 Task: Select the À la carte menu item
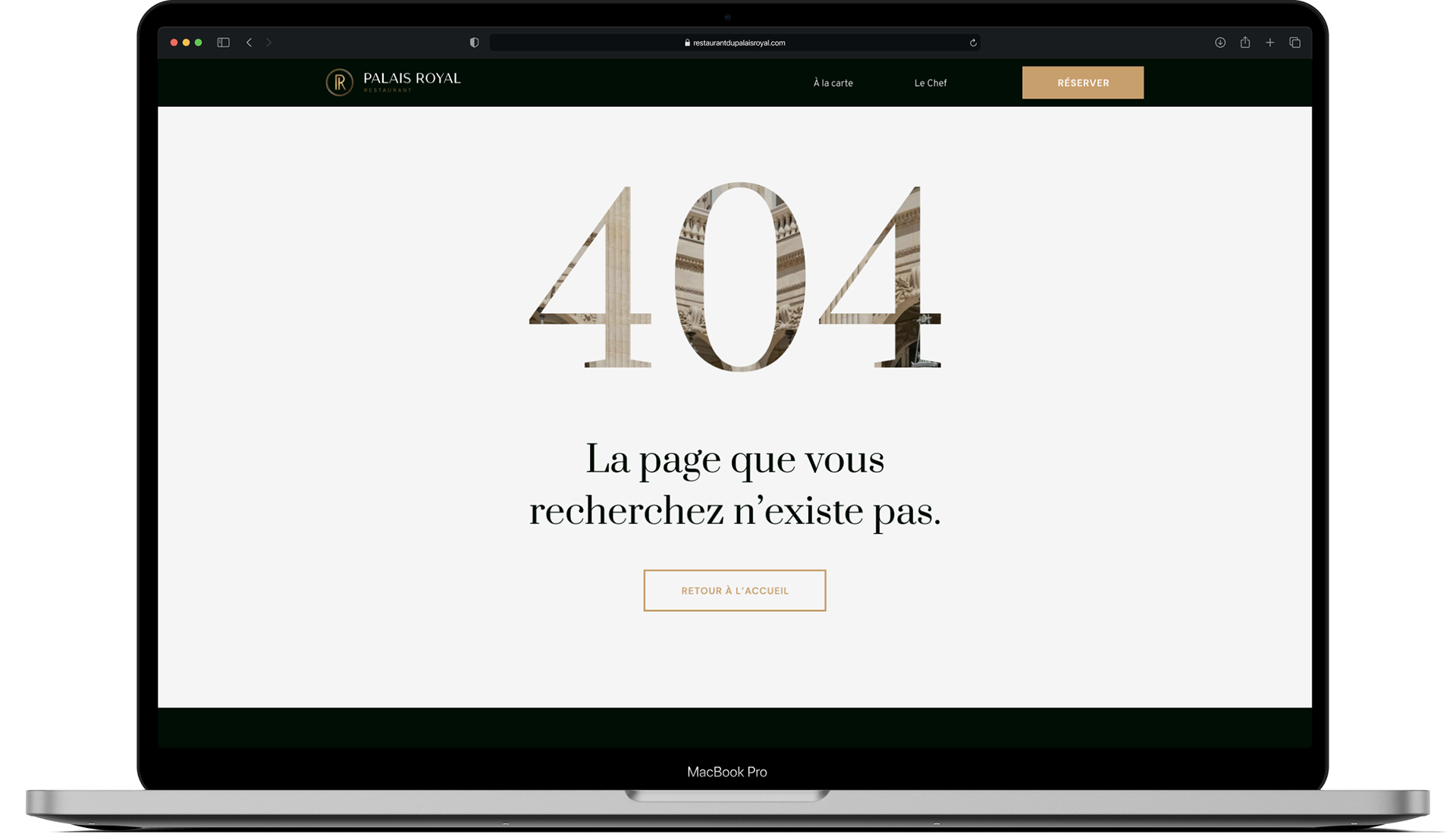pyautogui.click(x=832, y=83)
